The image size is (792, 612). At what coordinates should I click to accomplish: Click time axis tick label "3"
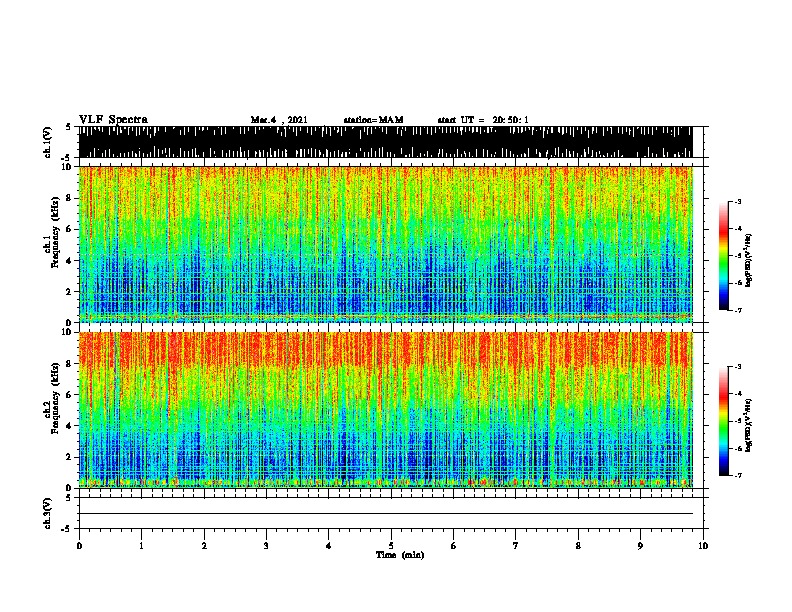pyautogui.click(x=266, y=545)
